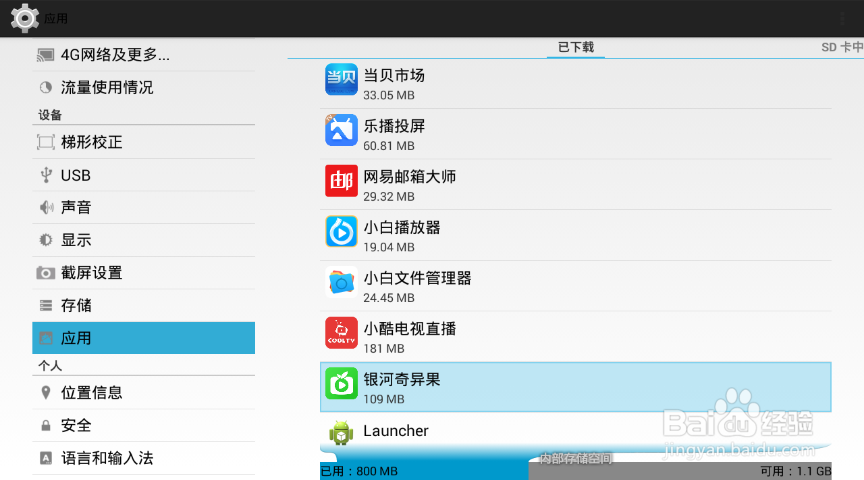The image size is (864, 480).
Task: Select 网易邮箱大师 app name
Action: point(409,177)
